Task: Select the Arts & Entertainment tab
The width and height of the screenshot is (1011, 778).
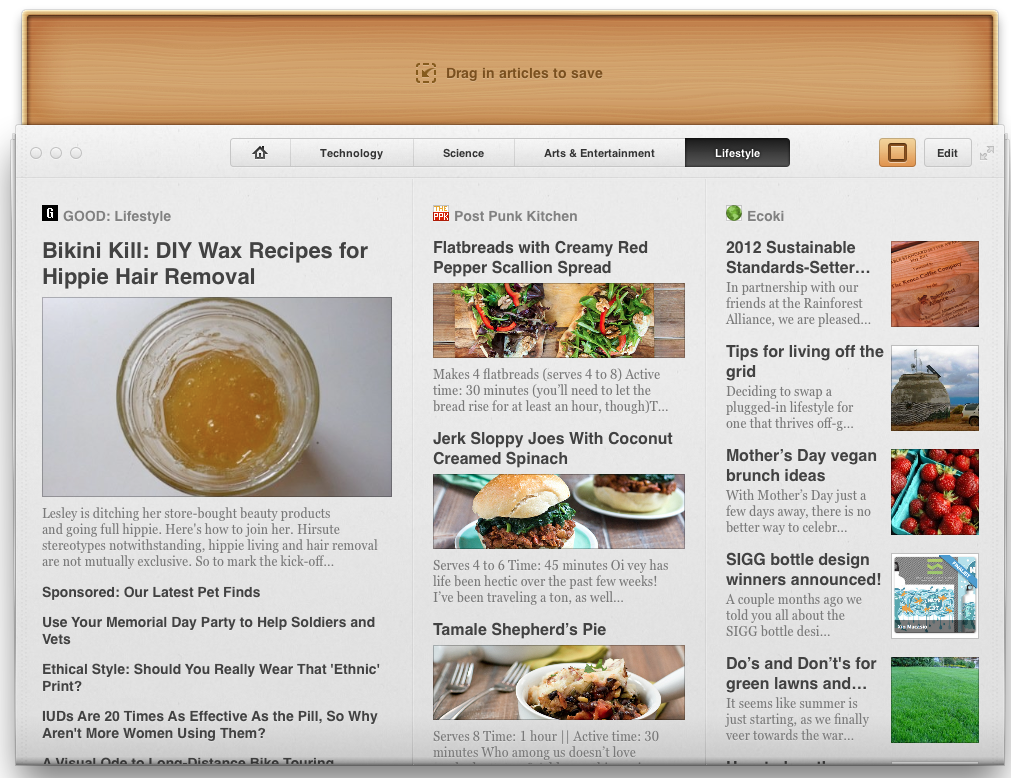Action: coord(599,153)
